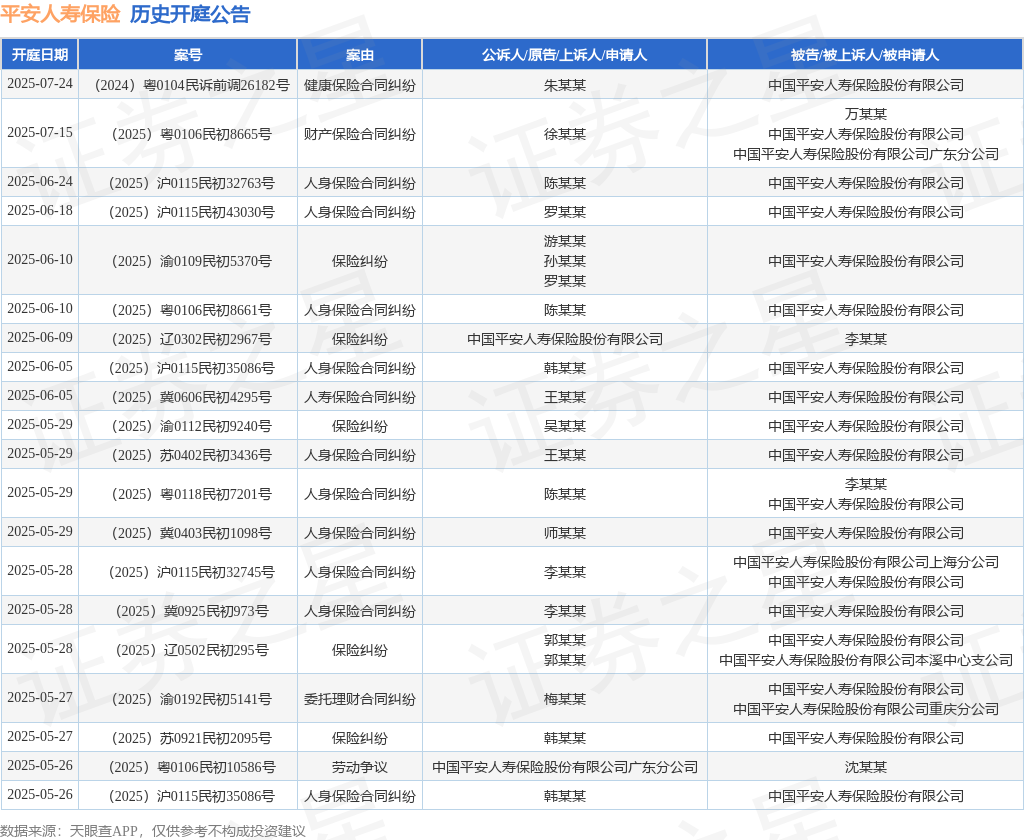Viewport: 1024px width, 840px height.
Task: Click defendant 中国平安人寿保险股份有限公司重庆分公司
Action: click(866, 709)
